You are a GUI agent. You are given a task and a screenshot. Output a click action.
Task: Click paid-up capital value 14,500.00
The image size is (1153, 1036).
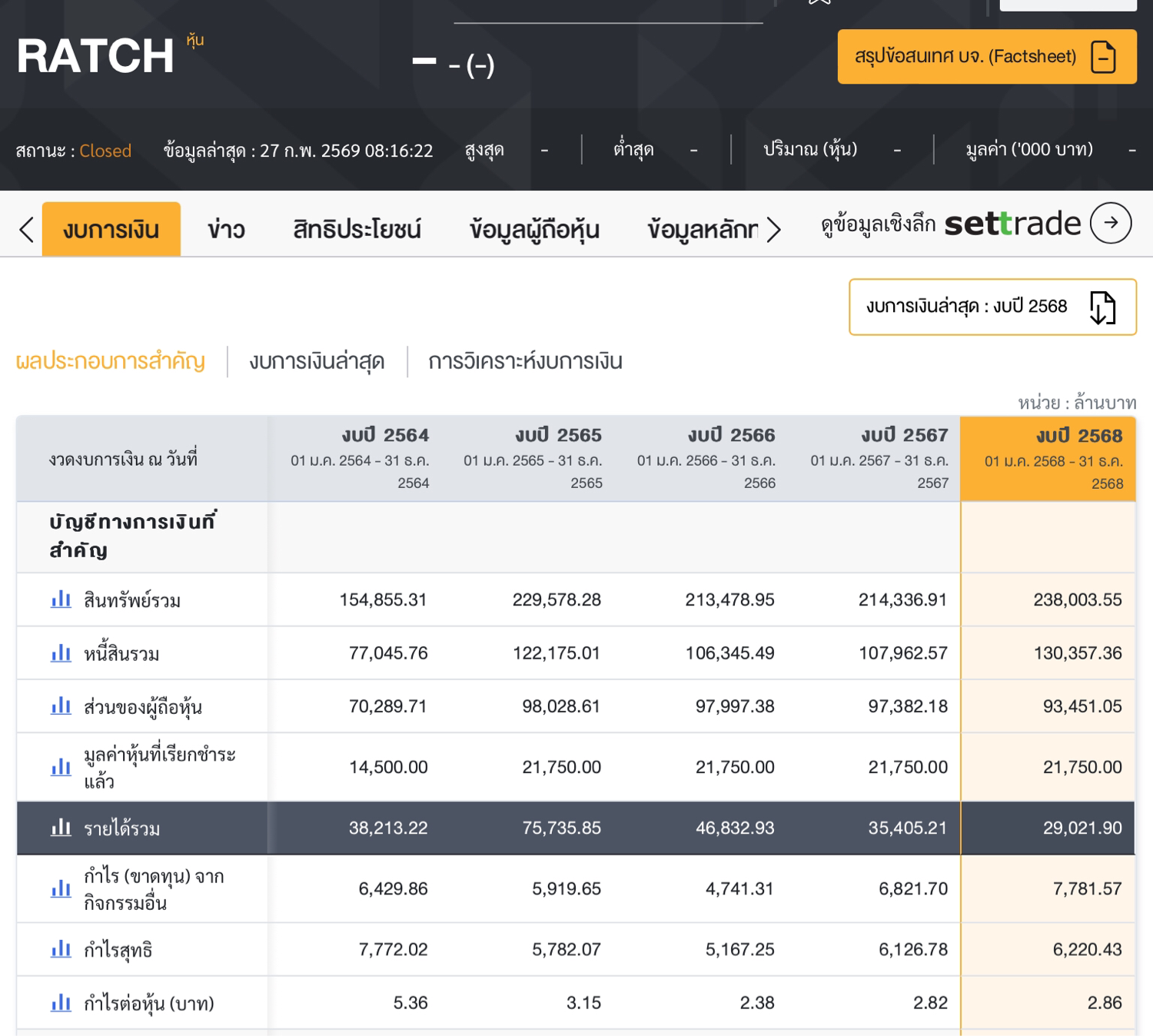point(388,767)
